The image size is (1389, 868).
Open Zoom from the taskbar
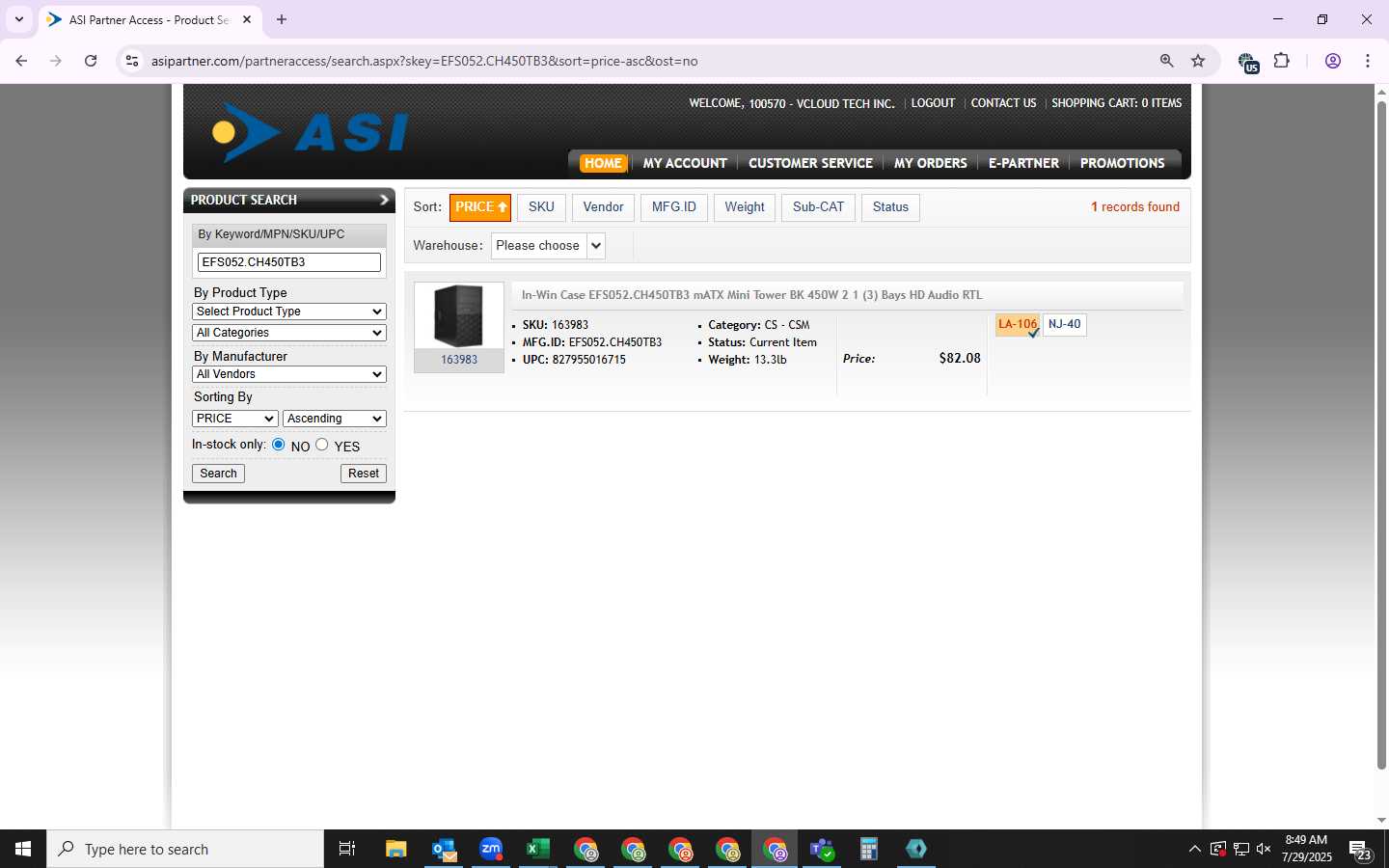(491, 849)
